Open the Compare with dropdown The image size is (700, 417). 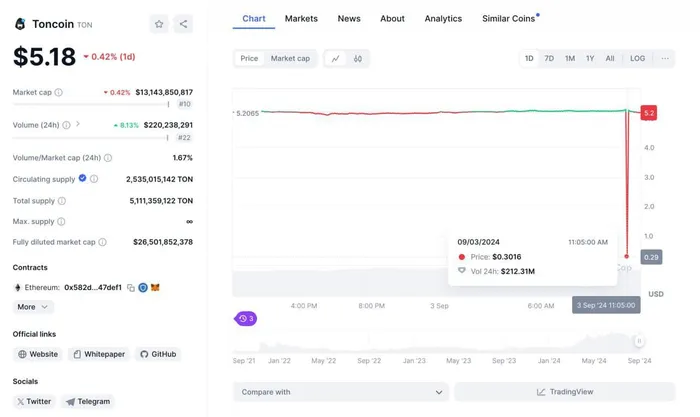click(x=341, y=392)
